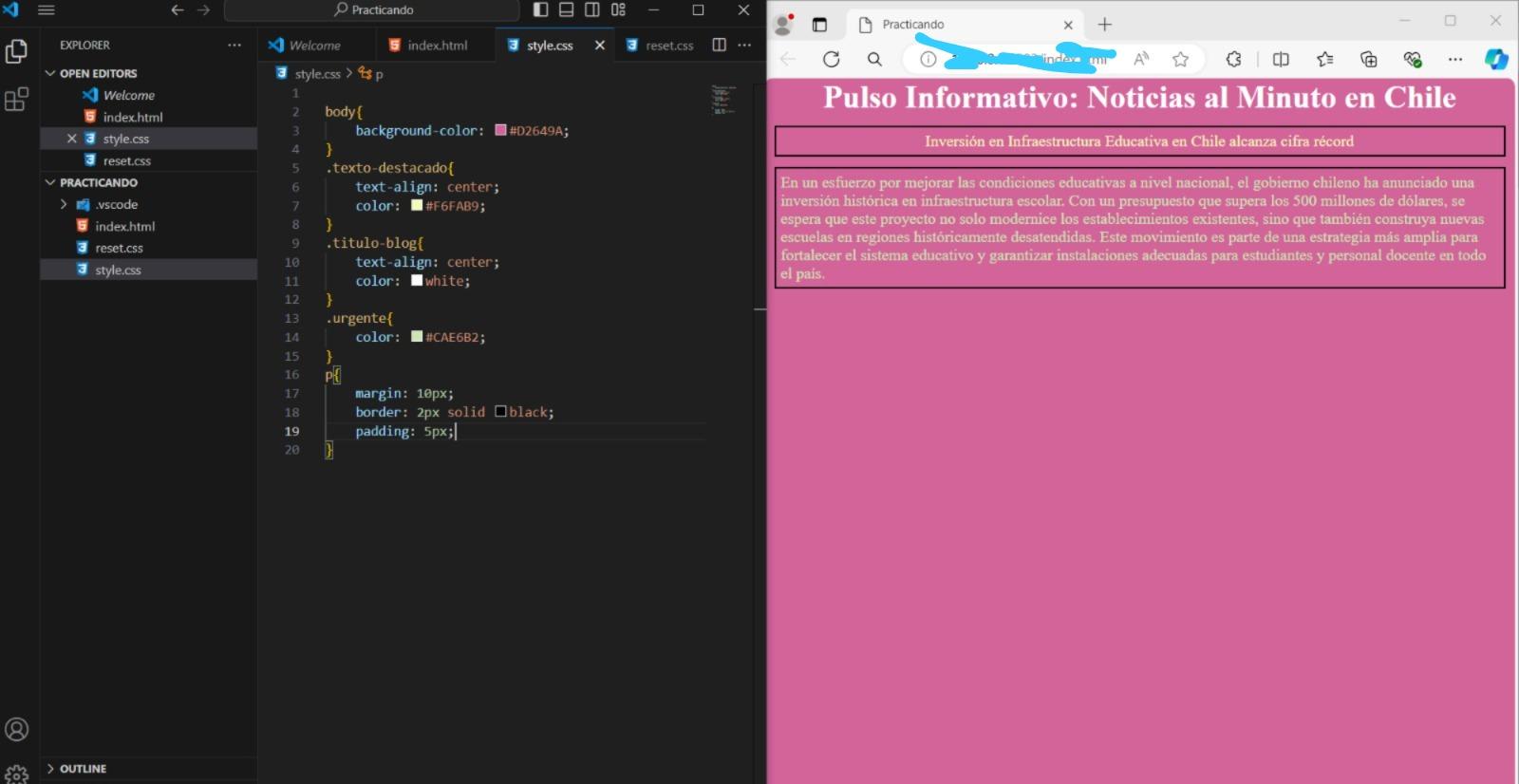Open Browser essentials heart icon
Viewport: 1519px width, 784px height.
click(x=1412, y=59)
